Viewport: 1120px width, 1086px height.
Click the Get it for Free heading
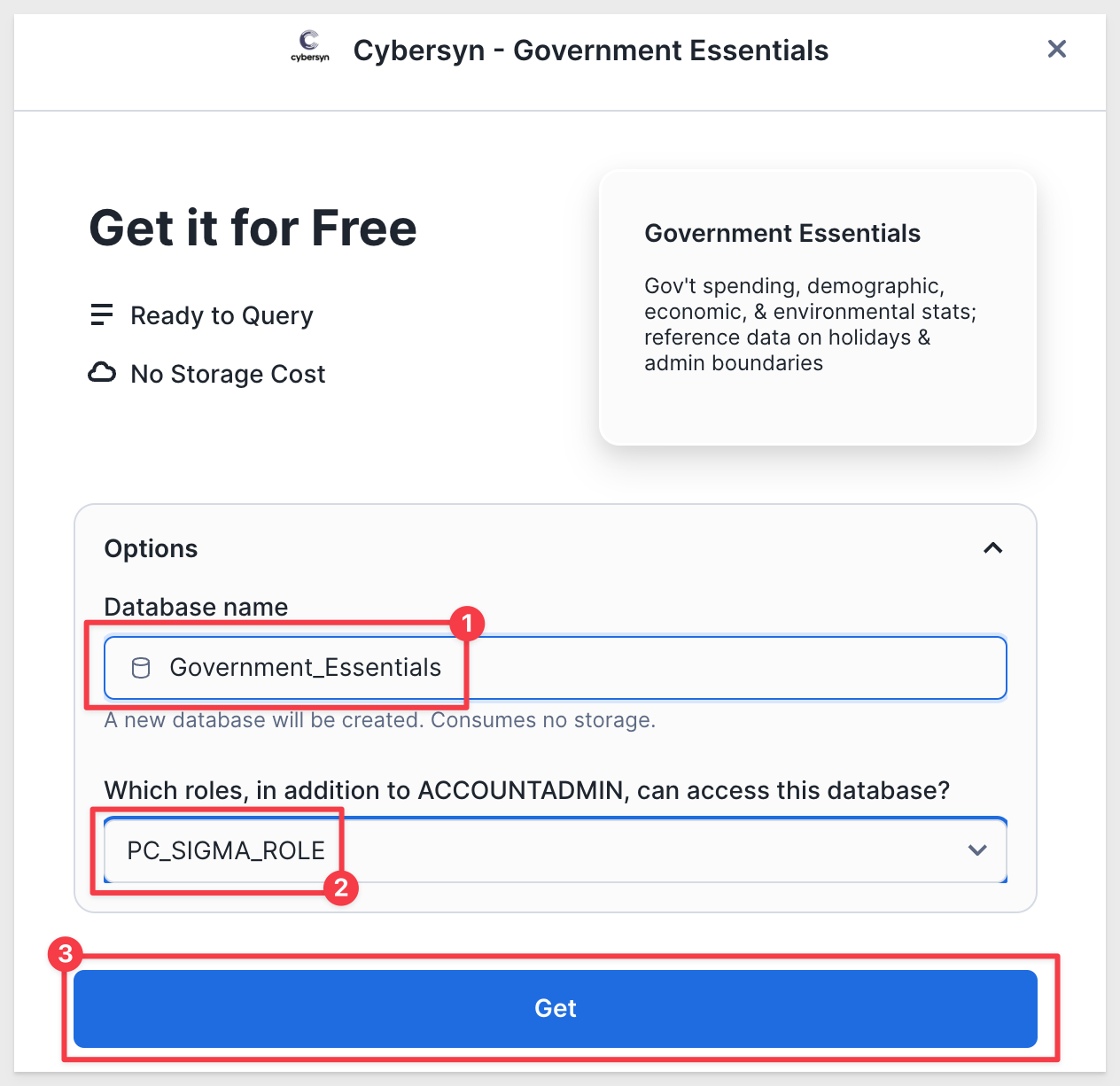pyautogui.click(x=253, y=229)
